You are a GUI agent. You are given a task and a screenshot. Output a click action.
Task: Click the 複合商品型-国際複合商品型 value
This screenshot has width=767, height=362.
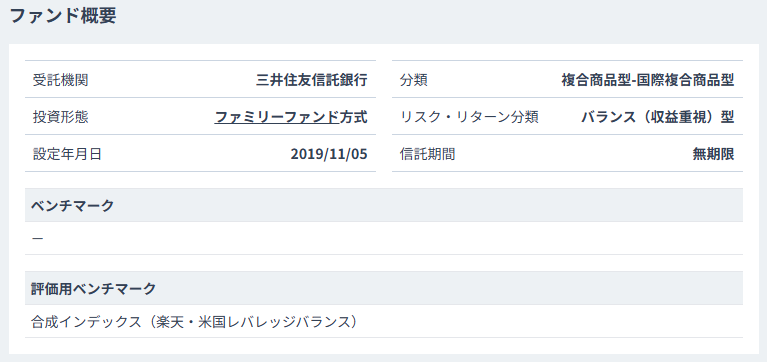[648, 80]
